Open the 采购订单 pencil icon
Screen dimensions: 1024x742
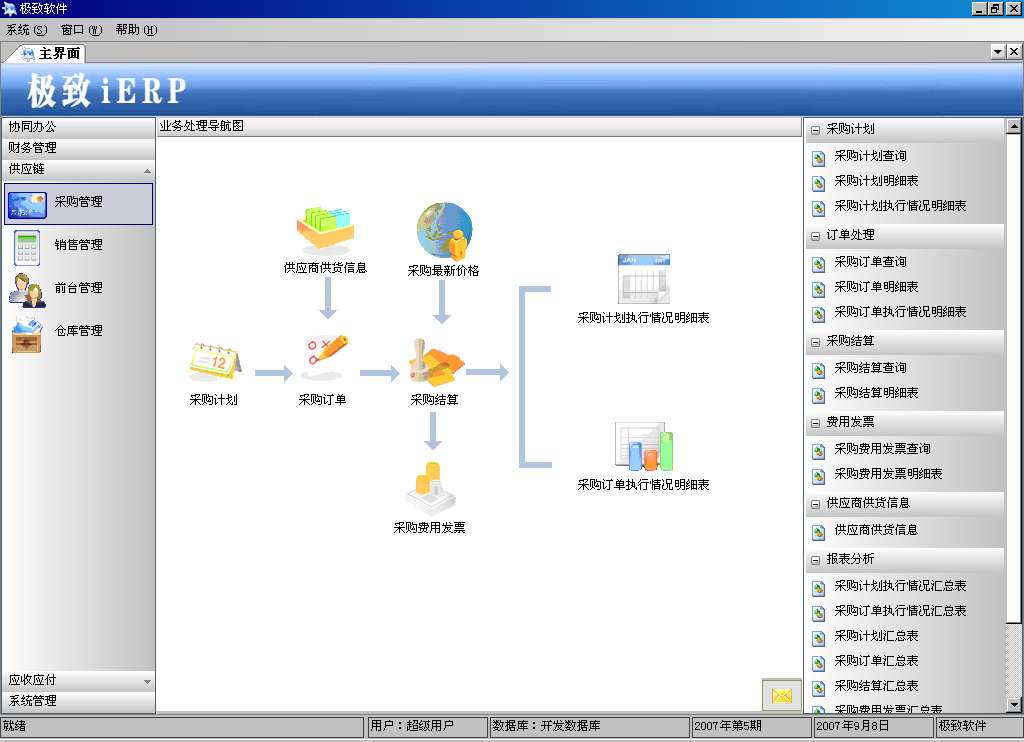point(327,357)
